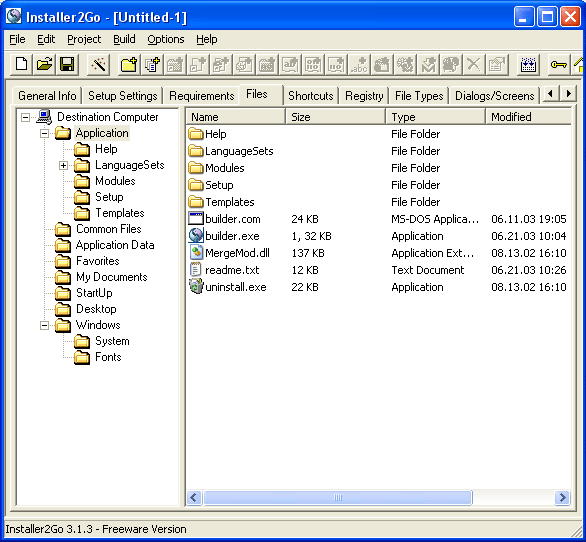Click the greyed-out Delete X toolbar icon
The height and width of the screenshot is (542, 586).
click(x=474, y=65)
